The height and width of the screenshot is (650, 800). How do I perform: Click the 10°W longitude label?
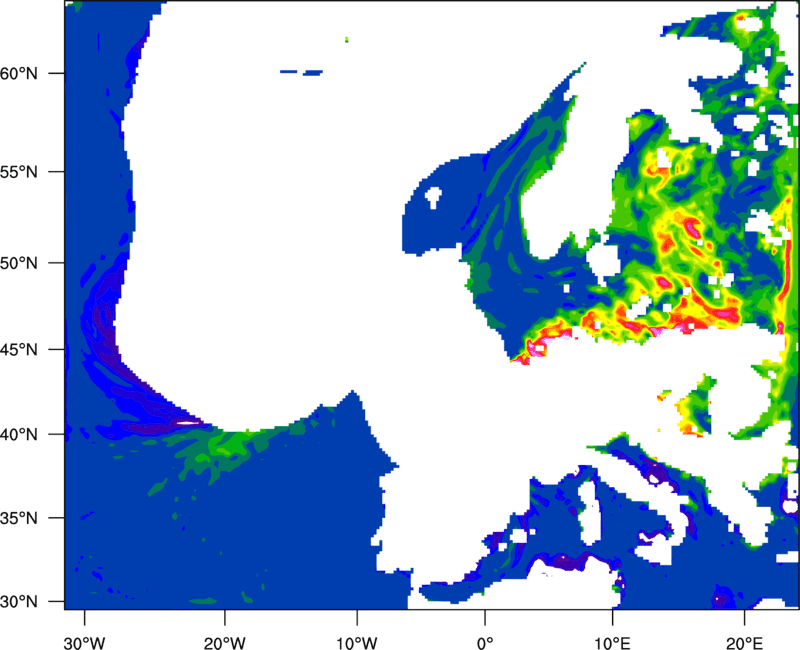pyautogui.click(x=357, y=643)
